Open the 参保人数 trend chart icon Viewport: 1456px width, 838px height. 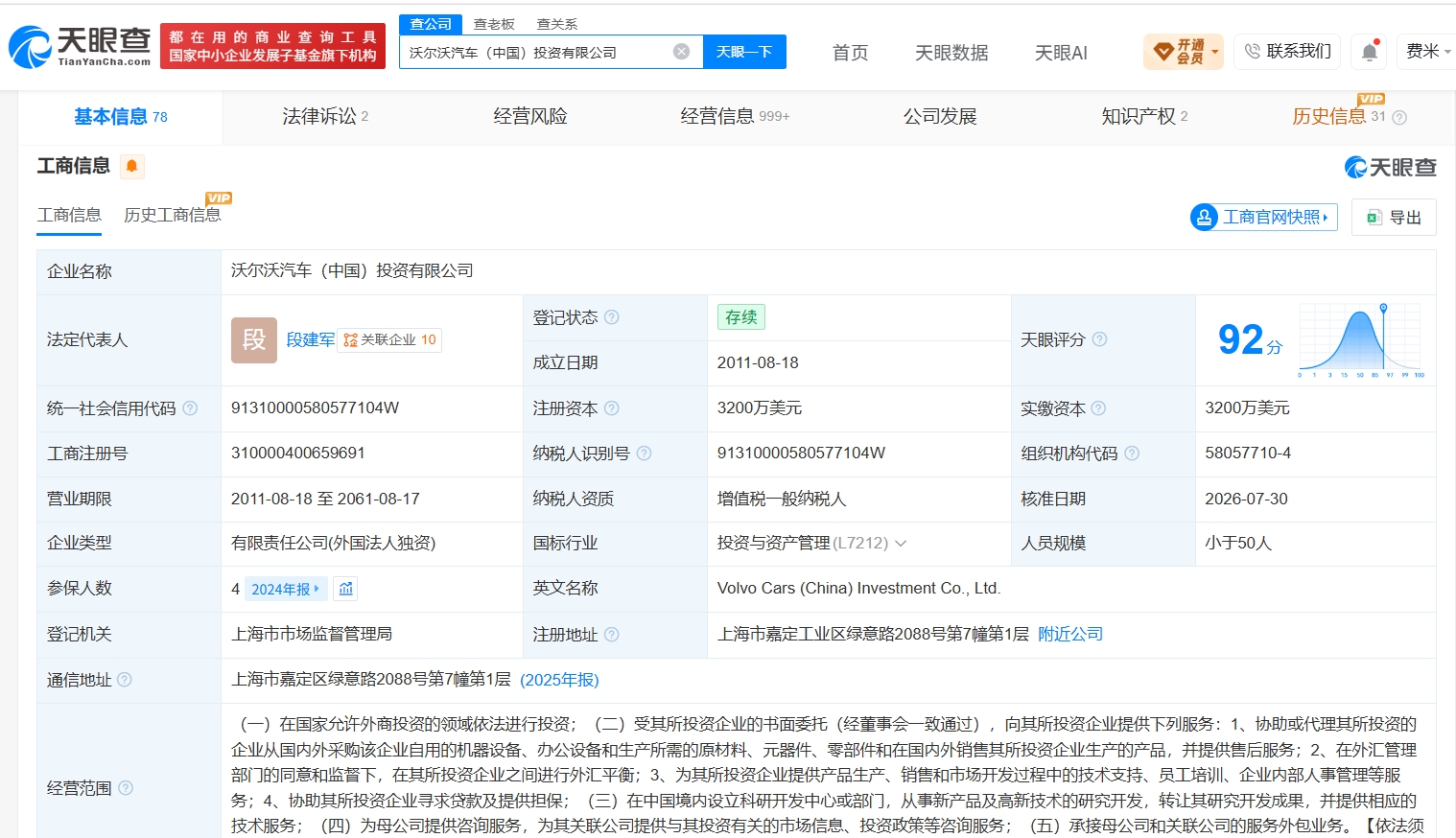click(x=346, y=589)
